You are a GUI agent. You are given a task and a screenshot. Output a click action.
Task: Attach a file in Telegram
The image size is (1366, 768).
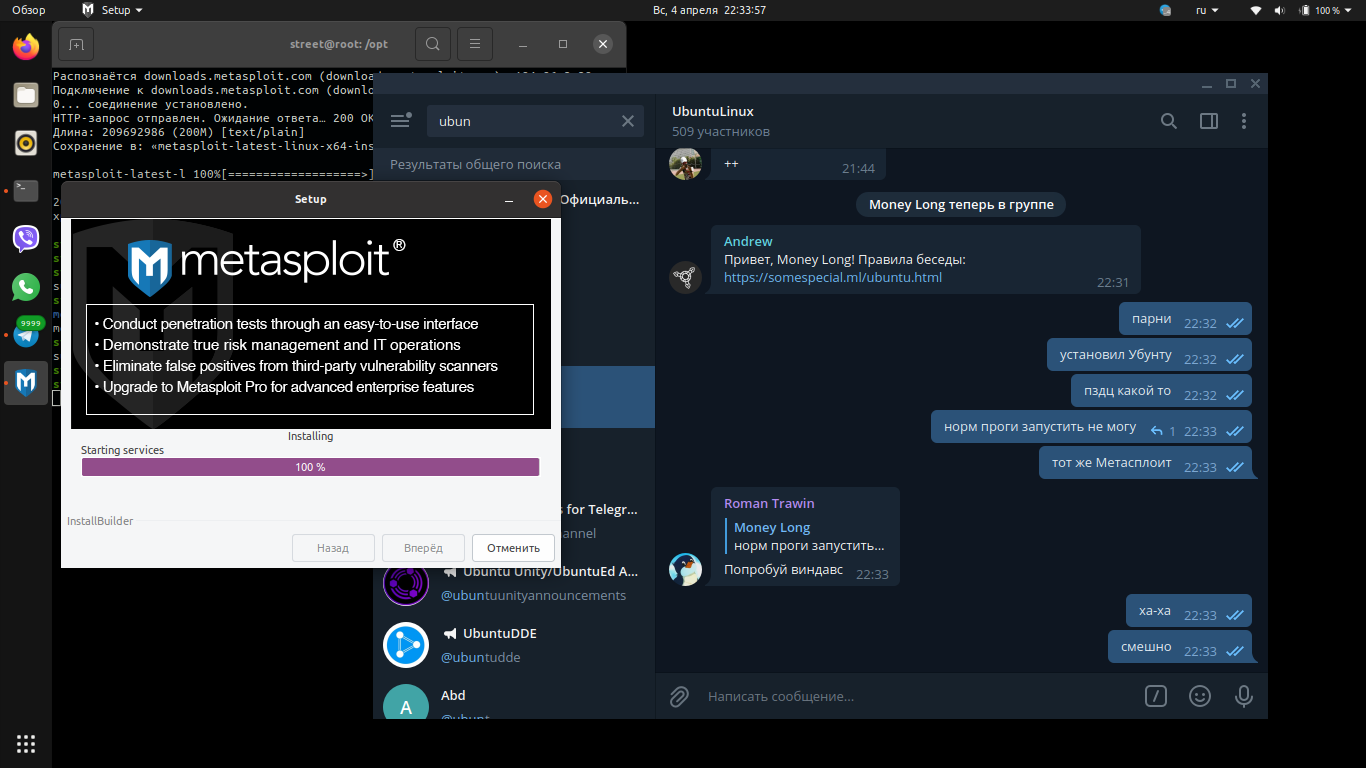point(679,696)
